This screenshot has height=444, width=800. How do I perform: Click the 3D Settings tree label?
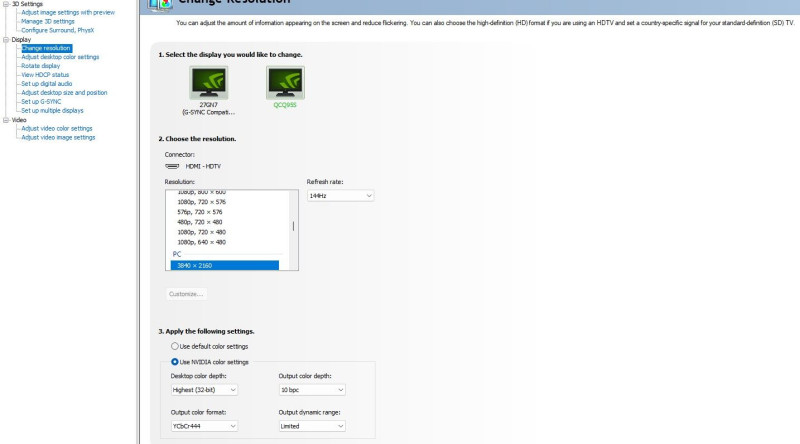[x=28, y=4]
